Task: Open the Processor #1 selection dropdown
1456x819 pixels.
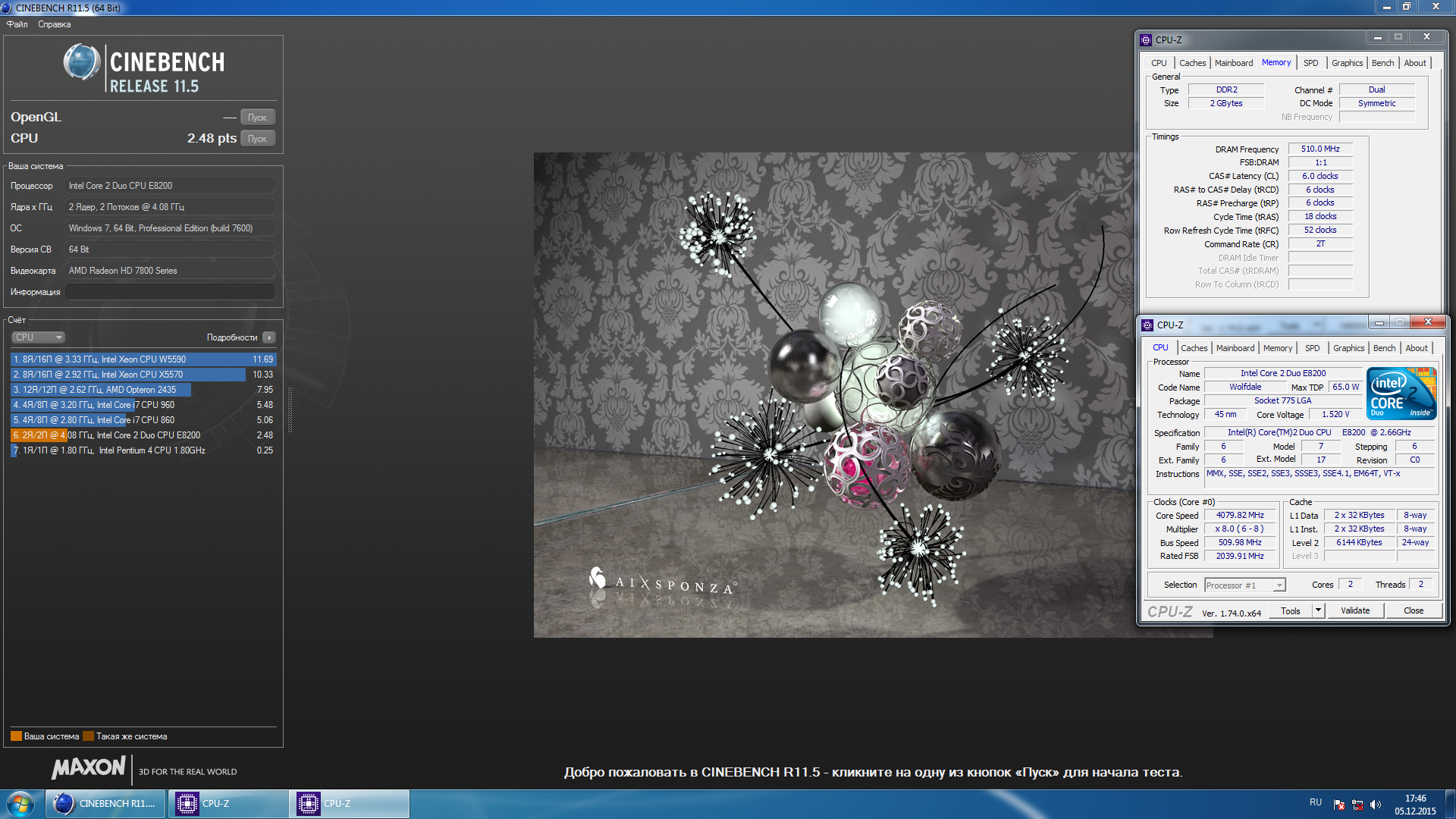Action: click(1244, 585)
